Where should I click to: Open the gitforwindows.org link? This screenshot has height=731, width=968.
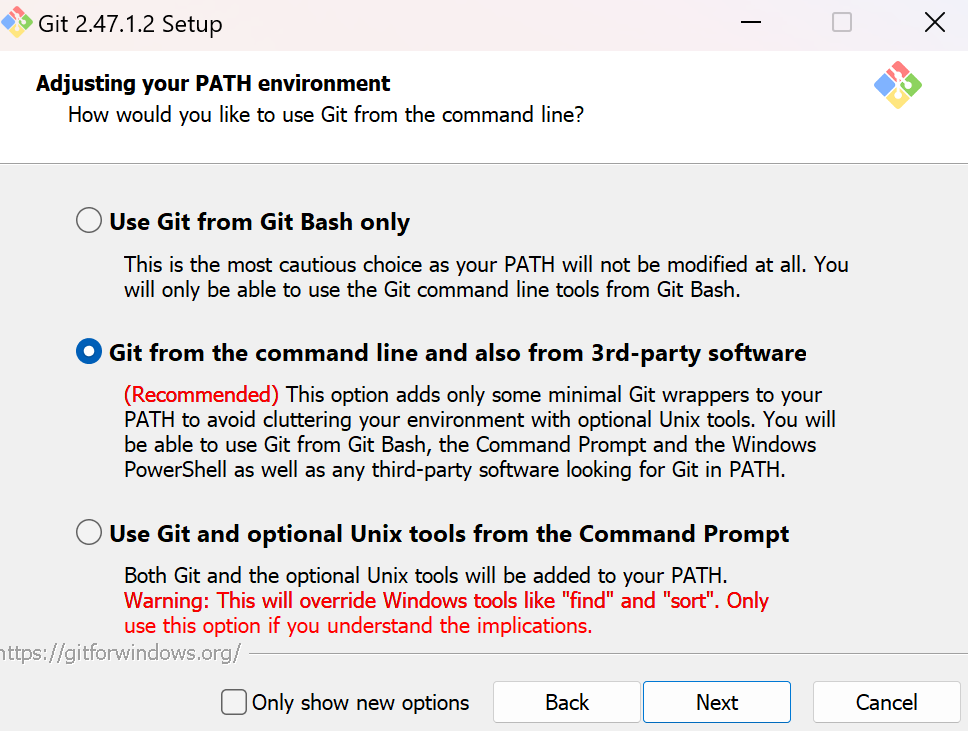pos(120,653)
